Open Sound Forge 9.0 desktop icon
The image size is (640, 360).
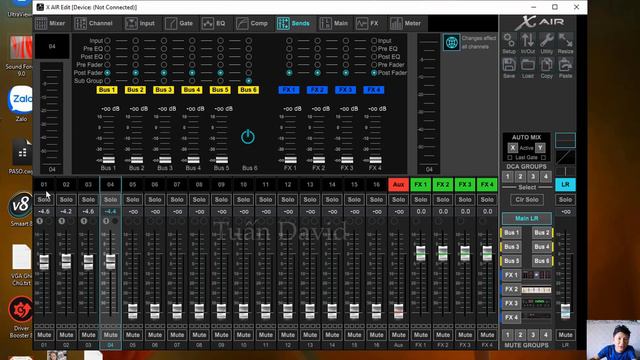pos(20,56)
